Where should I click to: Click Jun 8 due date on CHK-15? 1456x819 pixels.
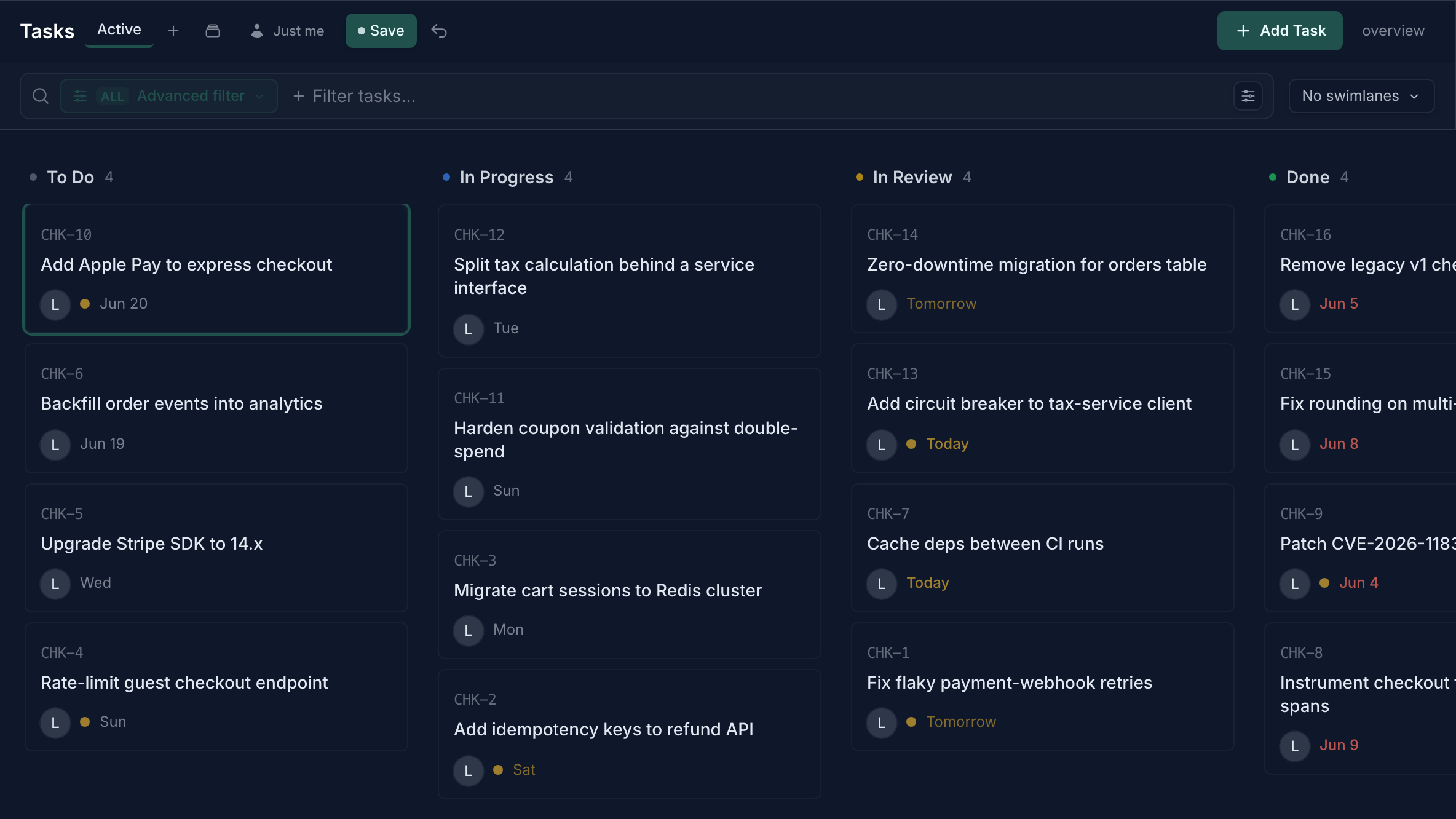1339,444
